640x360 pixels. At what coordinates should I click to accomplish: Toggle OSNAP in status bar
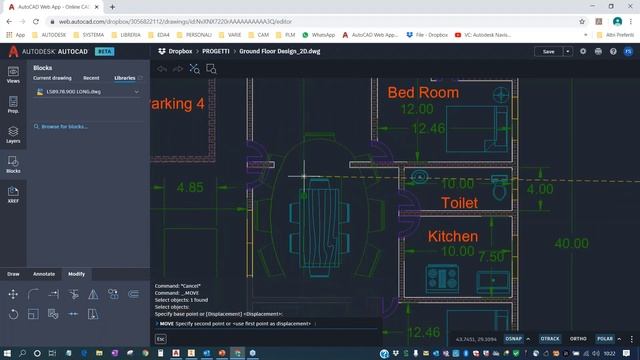point(513,339)
